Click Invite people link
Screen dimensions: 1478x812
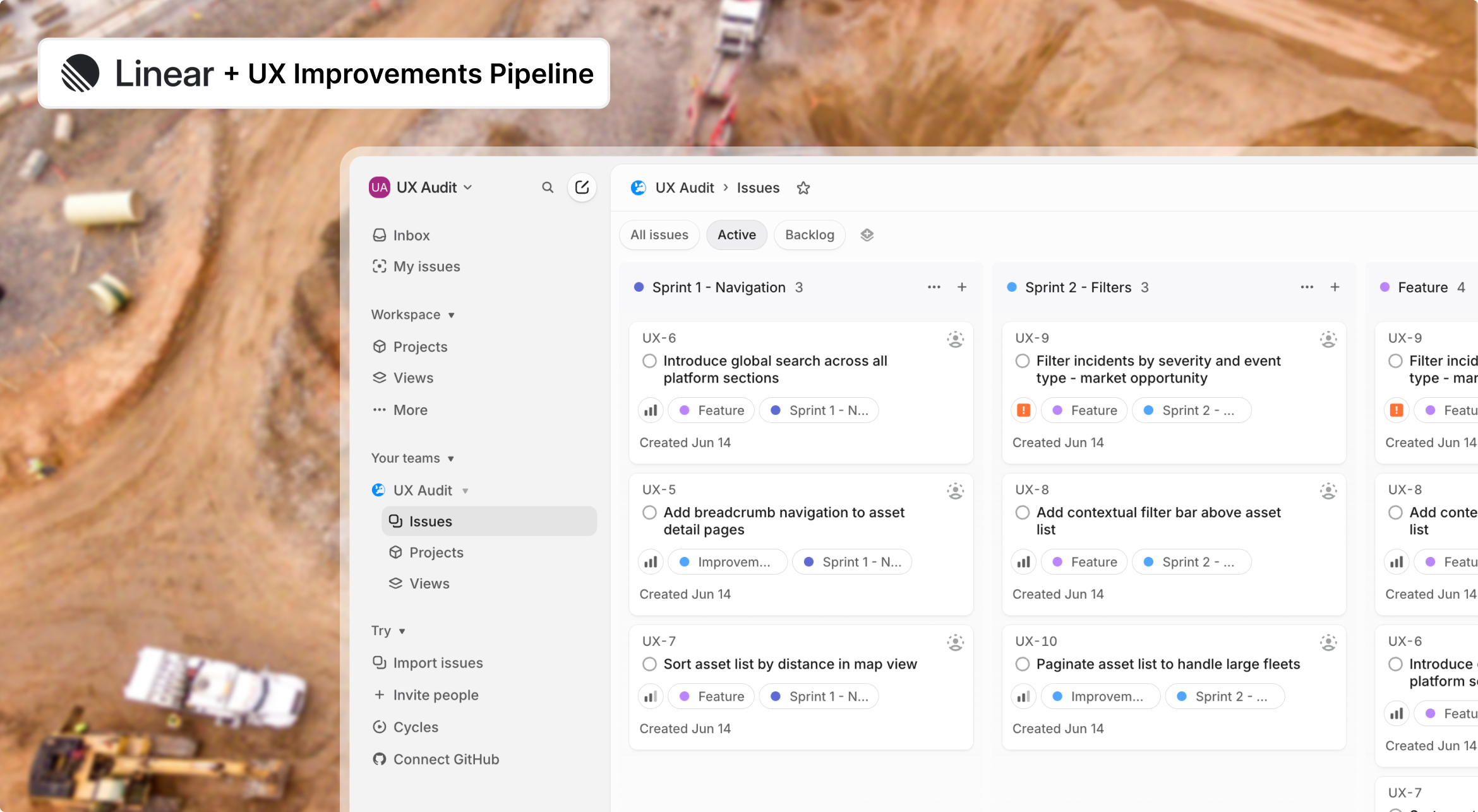click(436, 695)
